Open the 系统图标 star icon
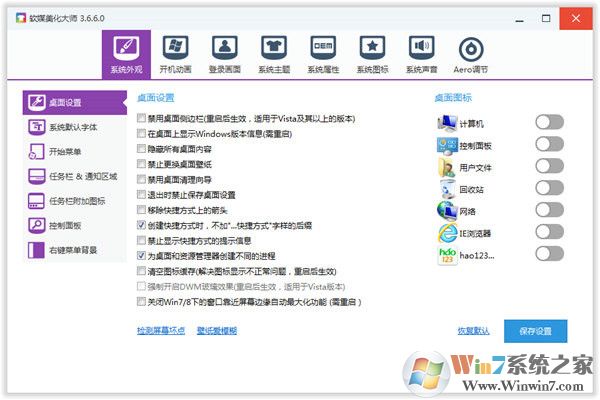Image resolution: width=600 pixels, height=400 pixels. click(372, 48)
